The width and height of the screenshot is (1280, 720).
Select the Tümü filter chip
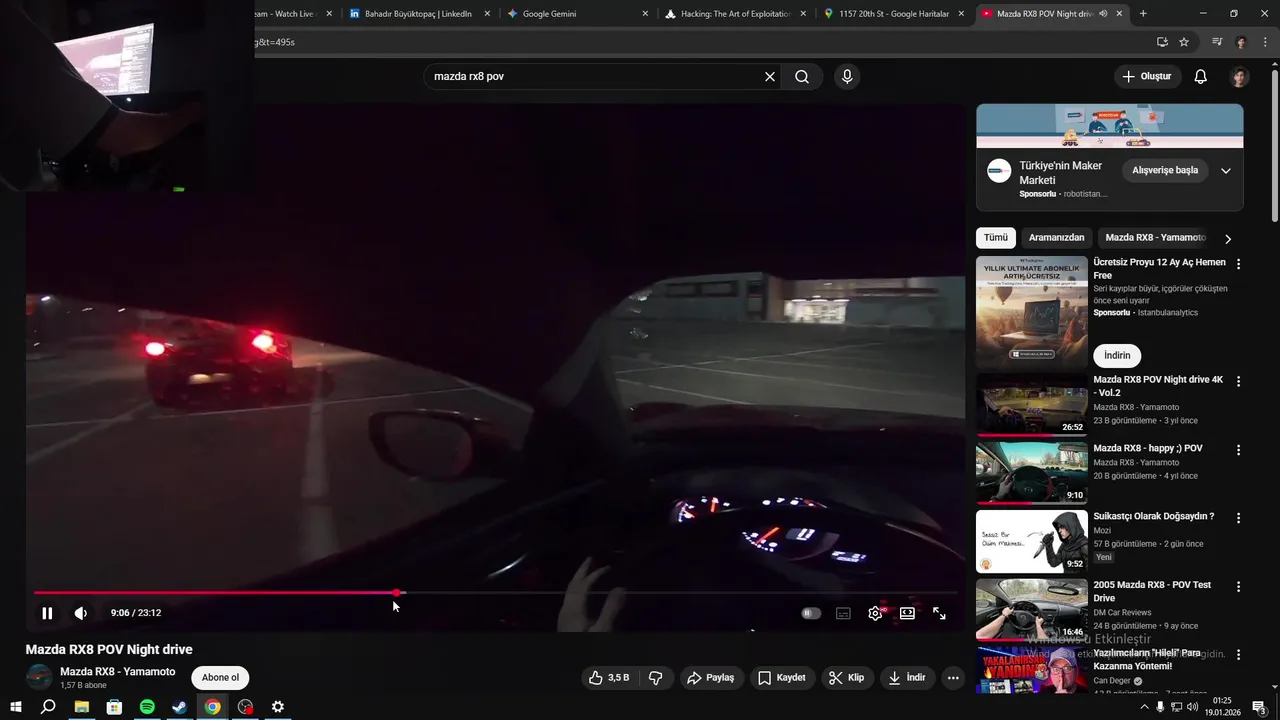pyautogui.click(x=996, y=238)
